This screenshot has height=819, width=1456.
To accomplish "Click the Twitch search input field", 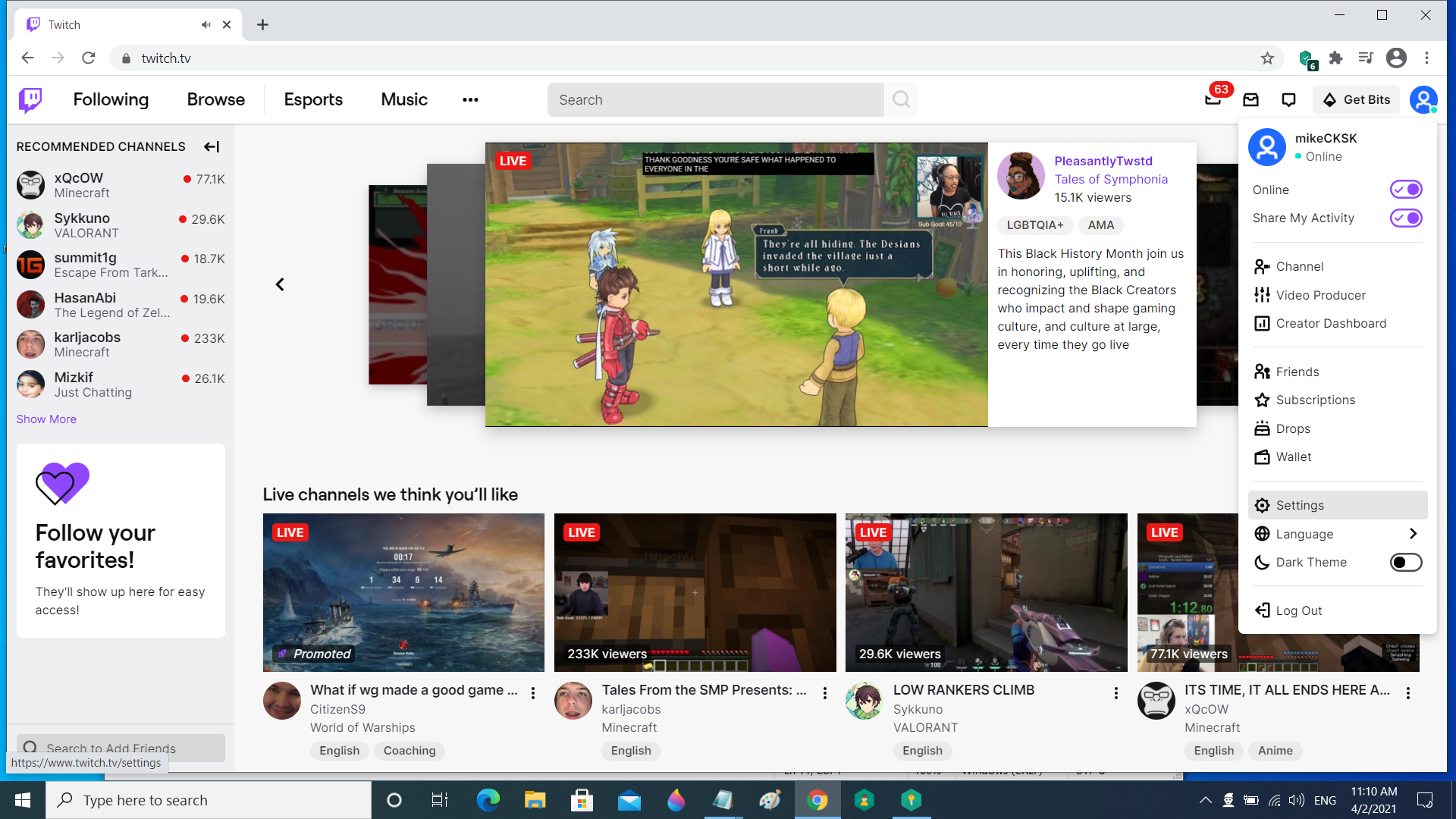I will [x=715, y=99].
